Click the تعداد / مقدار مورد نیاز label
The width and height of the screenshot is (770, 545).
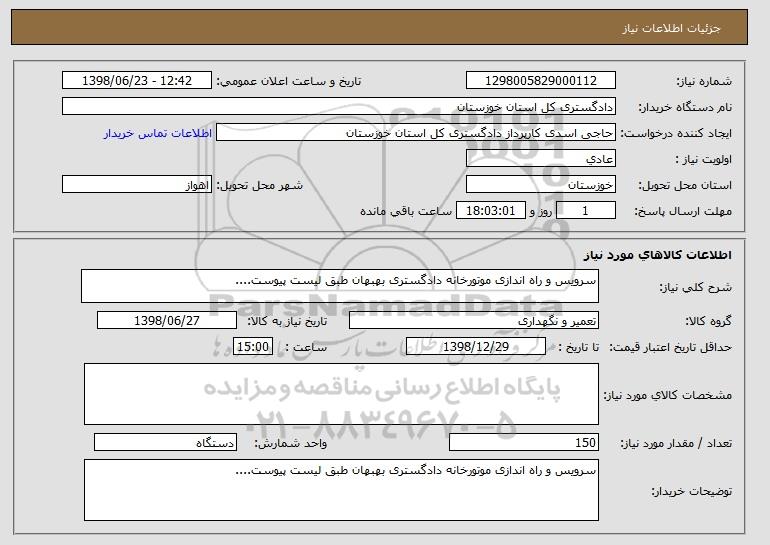(x=676, y=443)
